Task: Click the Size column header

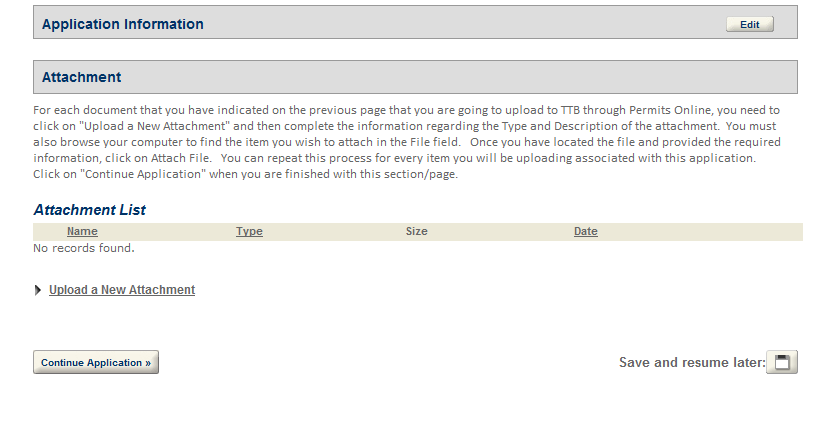Action: coord(416,232)
